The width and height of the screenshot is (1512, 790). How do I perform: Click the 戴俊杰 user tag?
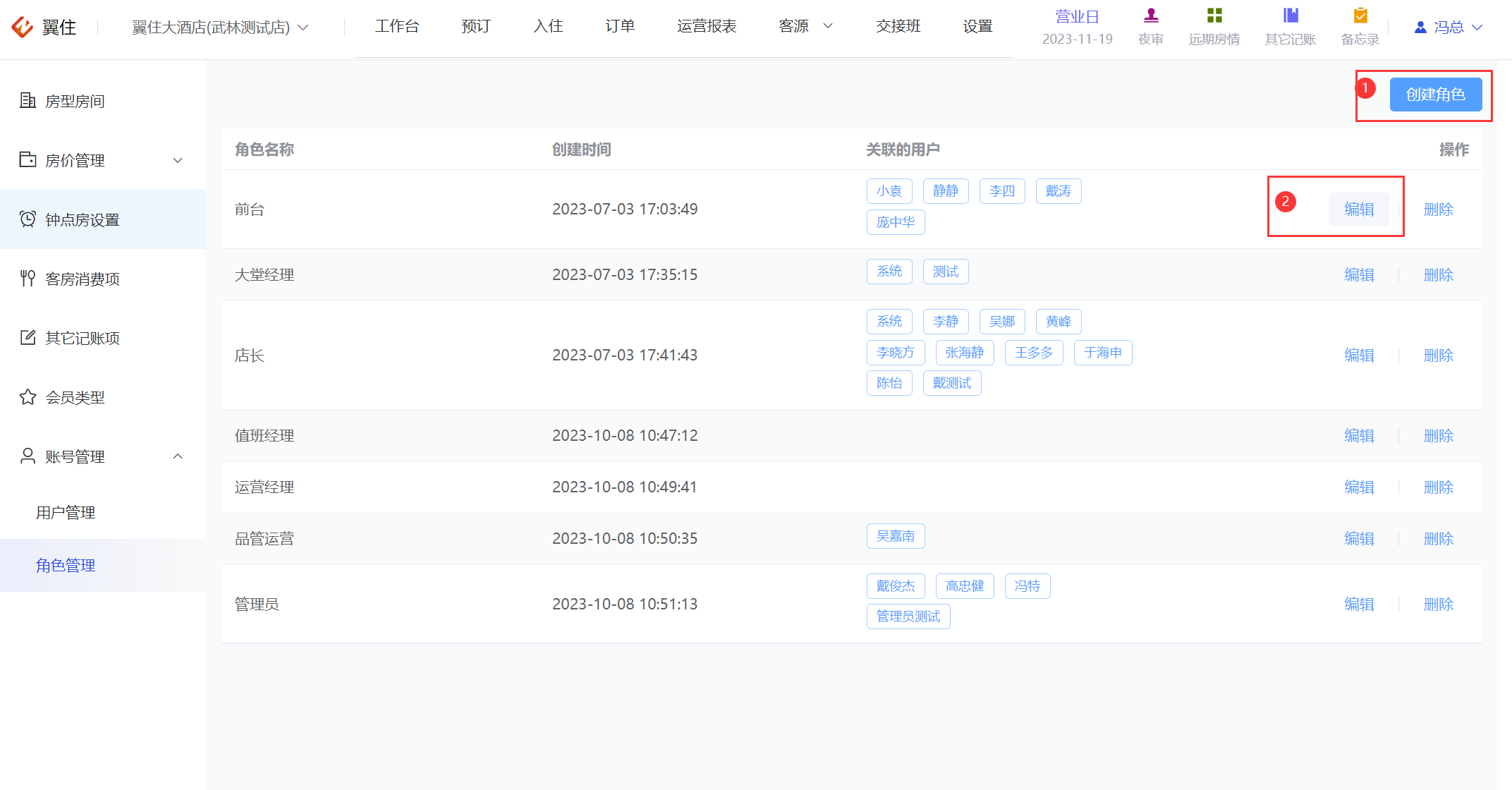(x=896, y=586)
